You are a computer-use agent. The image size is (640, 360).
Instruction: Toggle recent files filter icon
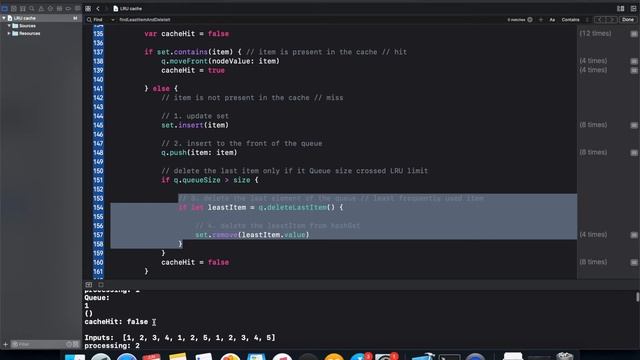point(69,344)
